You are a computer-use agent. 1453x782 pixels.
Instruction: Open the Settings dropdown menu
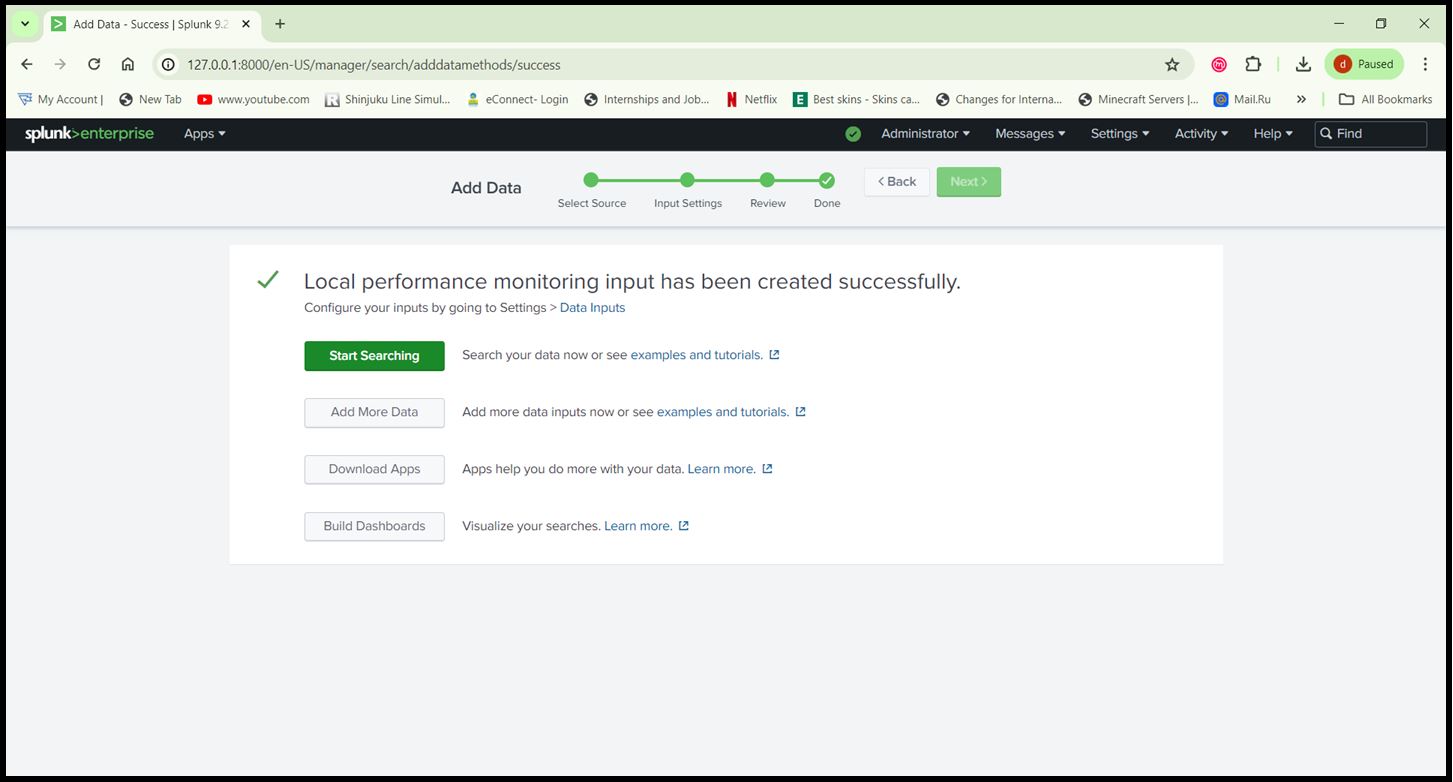(x=1118, y=133)
